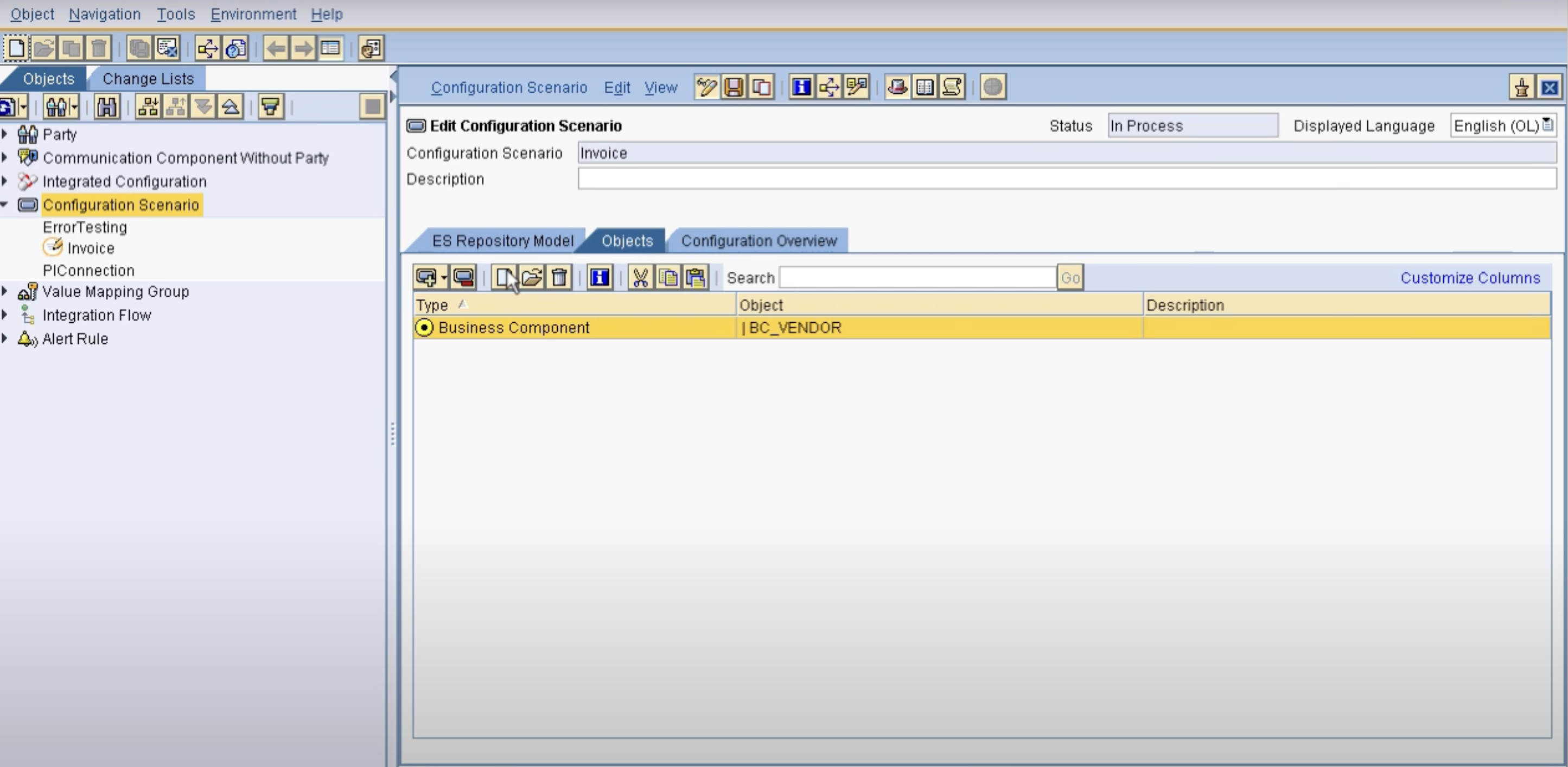Click the create new object icon in top toolbar
This screenshot has width=1568, height=767.
click(16, 48)
